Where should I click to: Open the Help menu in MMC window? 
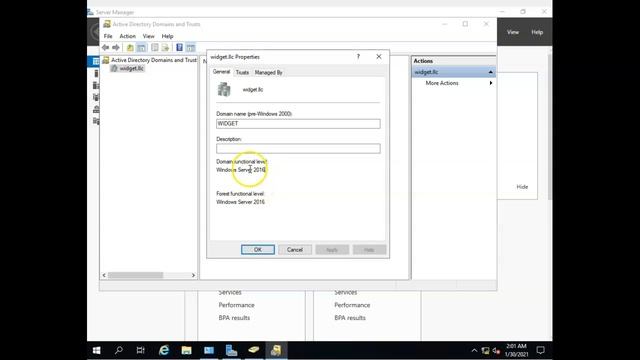[167, 36]
